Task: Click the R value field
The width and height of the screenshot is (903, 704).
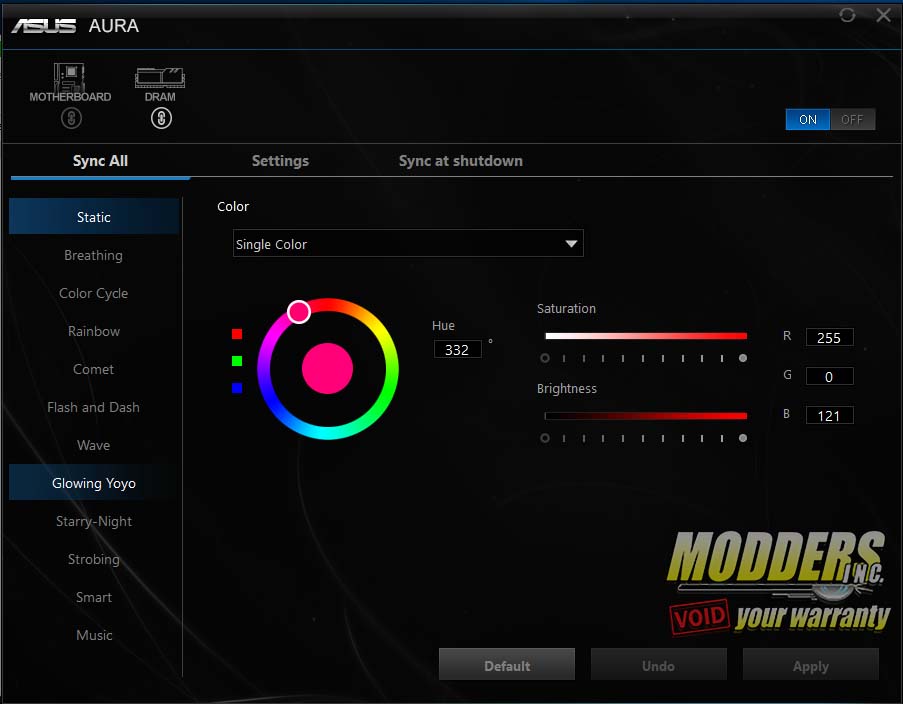Action: click(829, 338)
